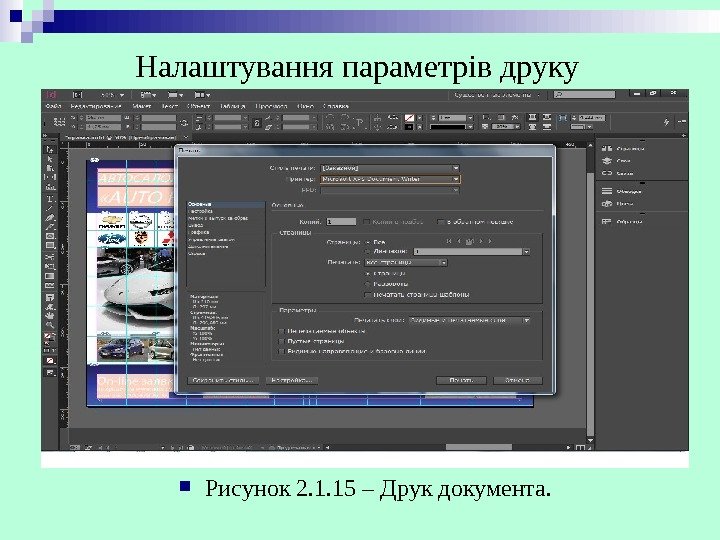
Task: Go to first page in print preview navigator
Action: [x=449, y=241]
